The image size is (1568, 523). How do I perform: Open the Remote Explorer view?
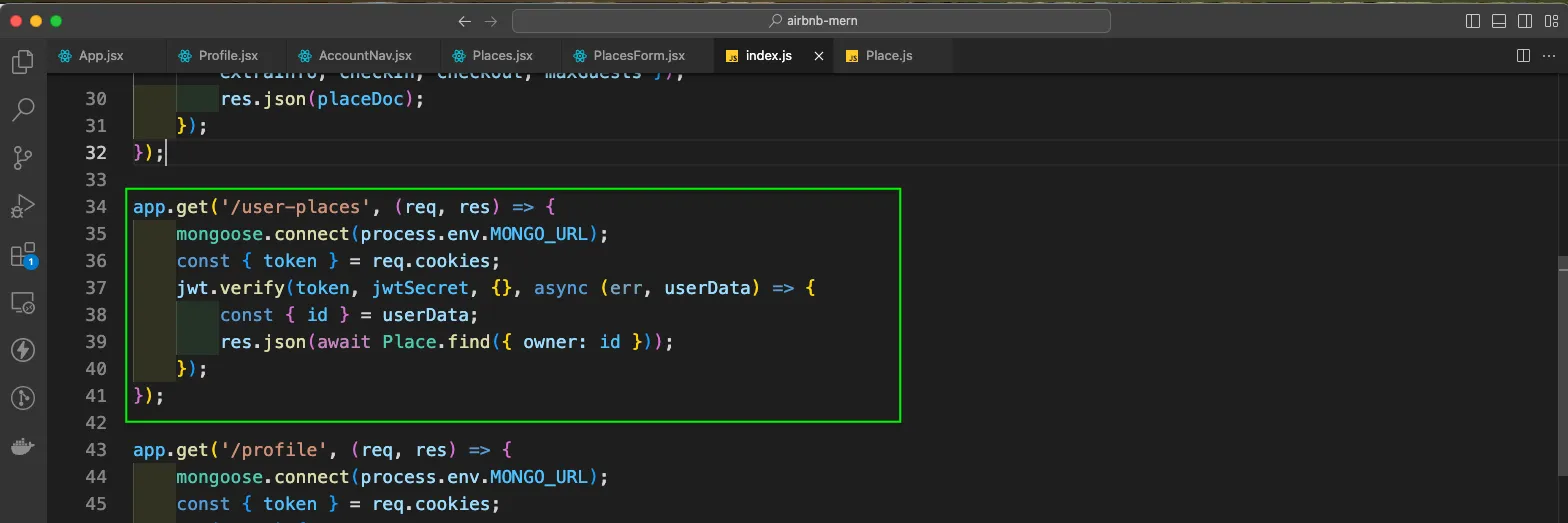click(x=22, y=302)
